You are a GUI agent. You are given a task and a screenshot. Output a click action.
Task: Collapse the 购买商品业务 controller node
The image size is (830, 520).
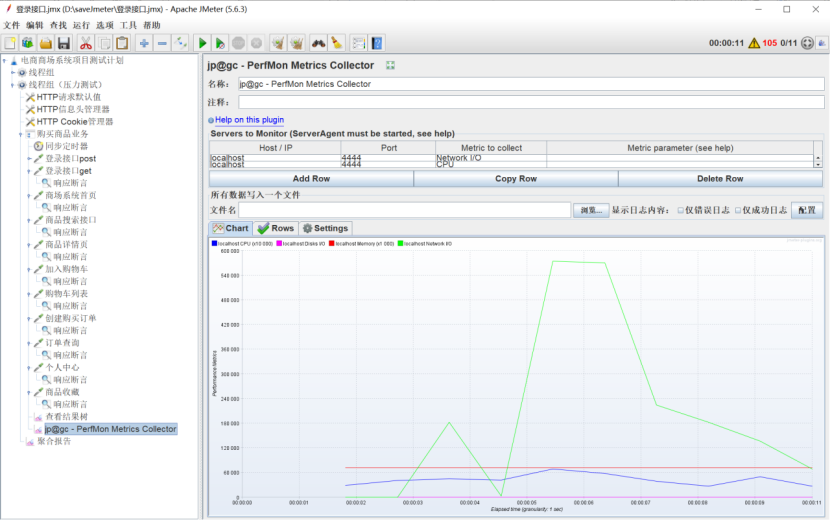click(x=21, y=134)
